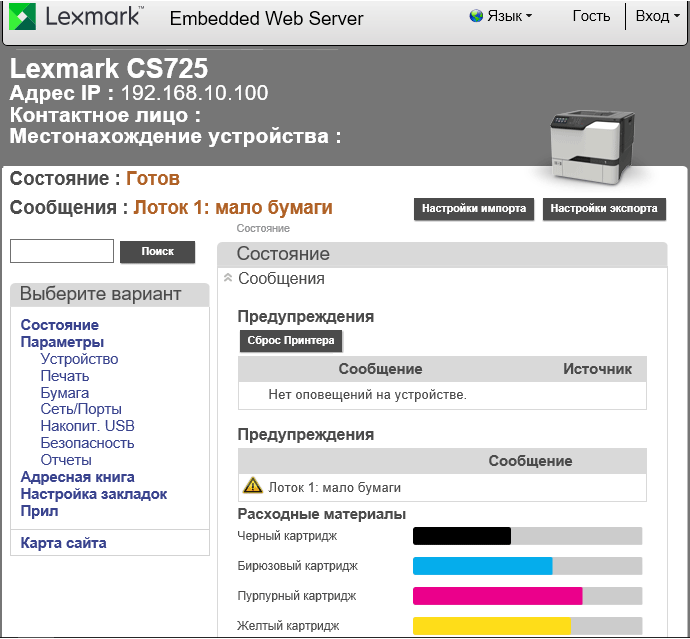This screenshot has width=690, height=639.
Task: Open the Настройка закладок link
Action: click(94, 494)
